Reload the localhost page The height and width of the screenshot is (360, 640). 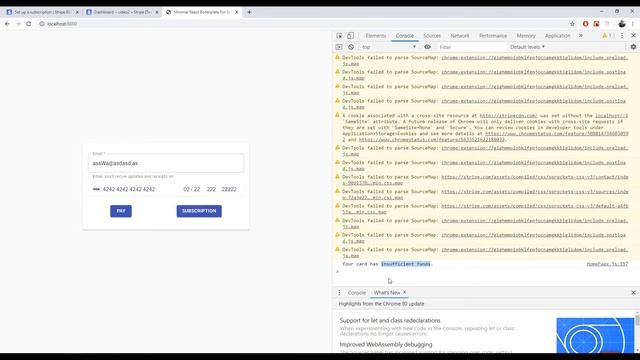pyautogui.click(x=29, y=24)
